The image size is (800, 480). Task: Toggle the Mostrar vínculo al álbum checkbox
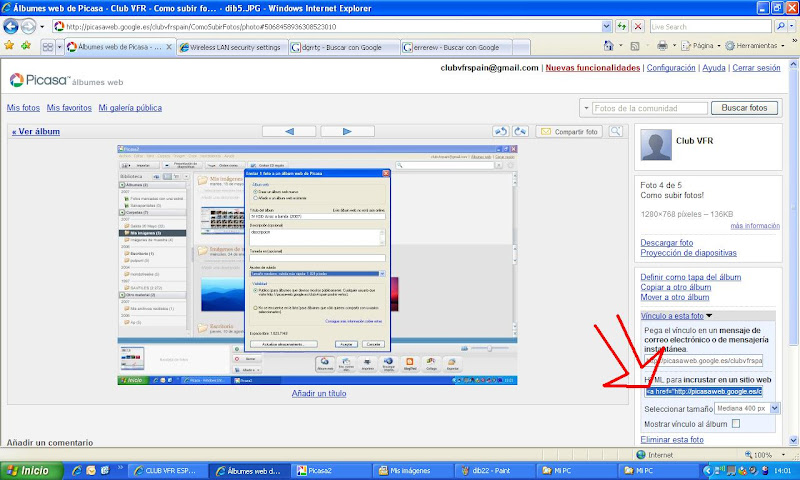[736, 423]
